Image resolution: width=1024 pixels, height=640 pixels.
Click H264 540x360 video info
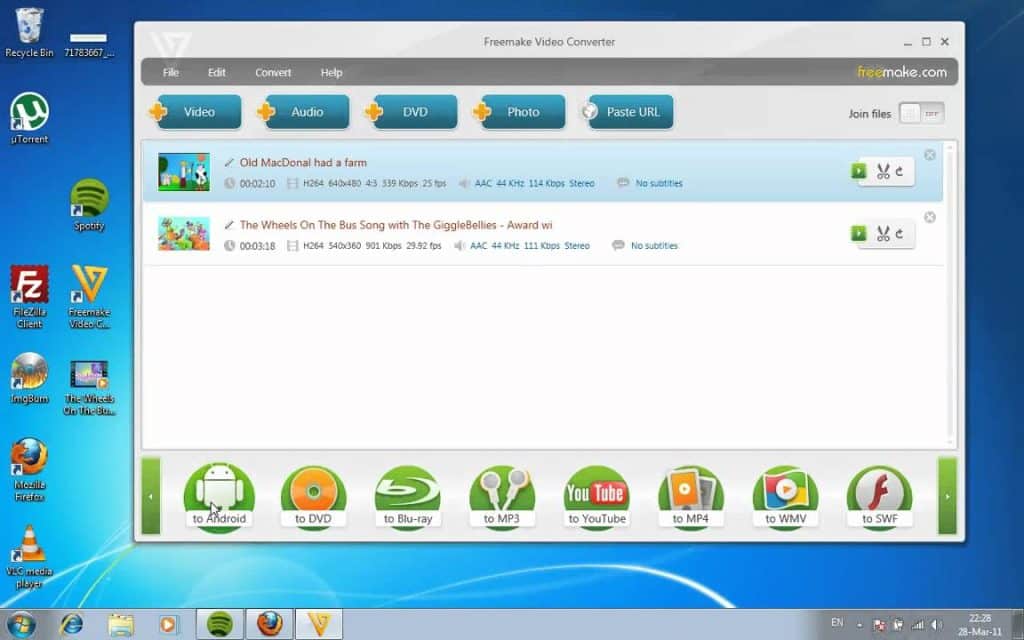(372, 246)
